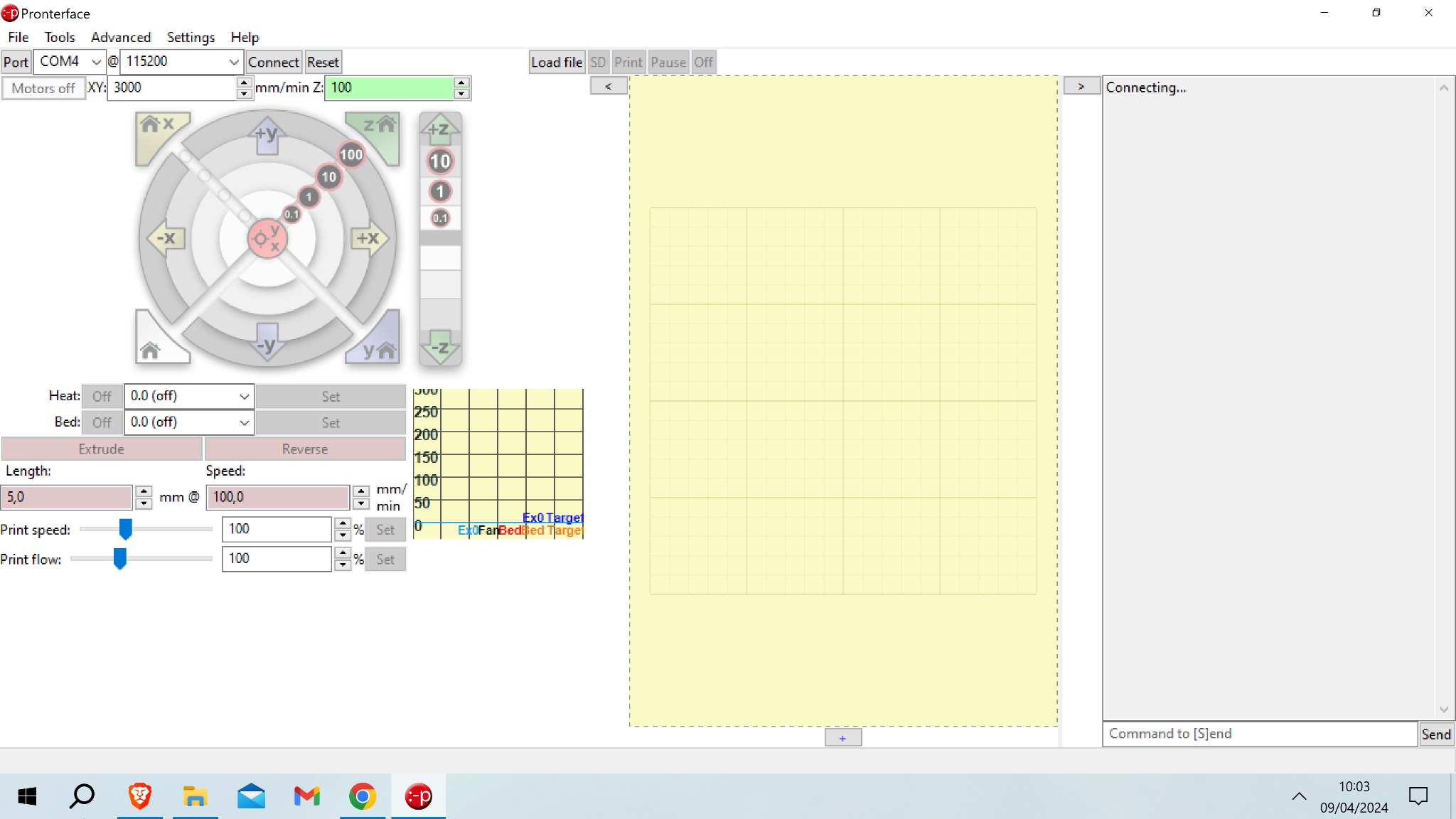This screenshot has width=1456, height=819.
Task: Open the COM4 port dropdown
Action: coord(95,62)
